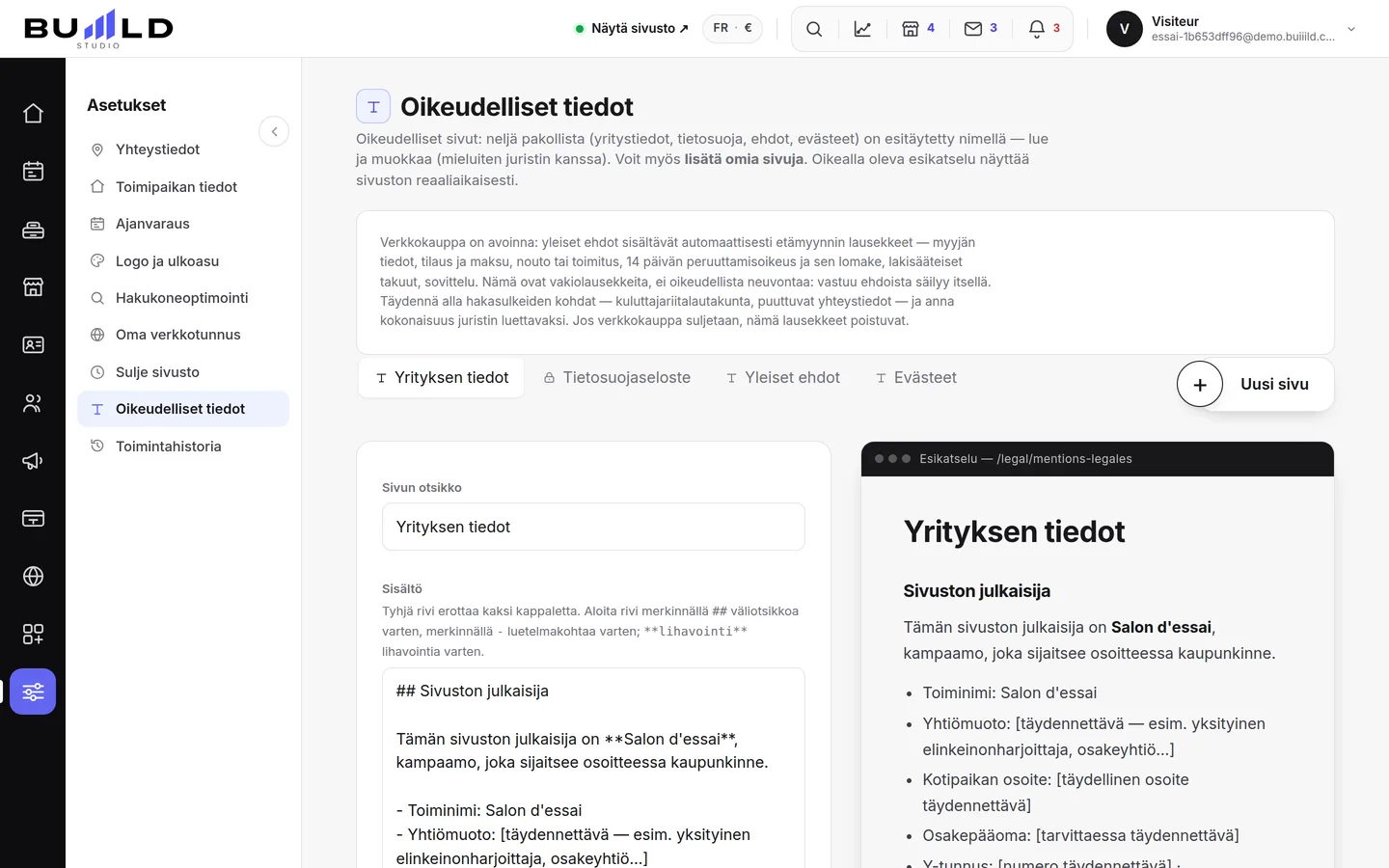The image size is (1389, 868).
Task: Open the ID card icon in sidebar
Action: [33, 345]
